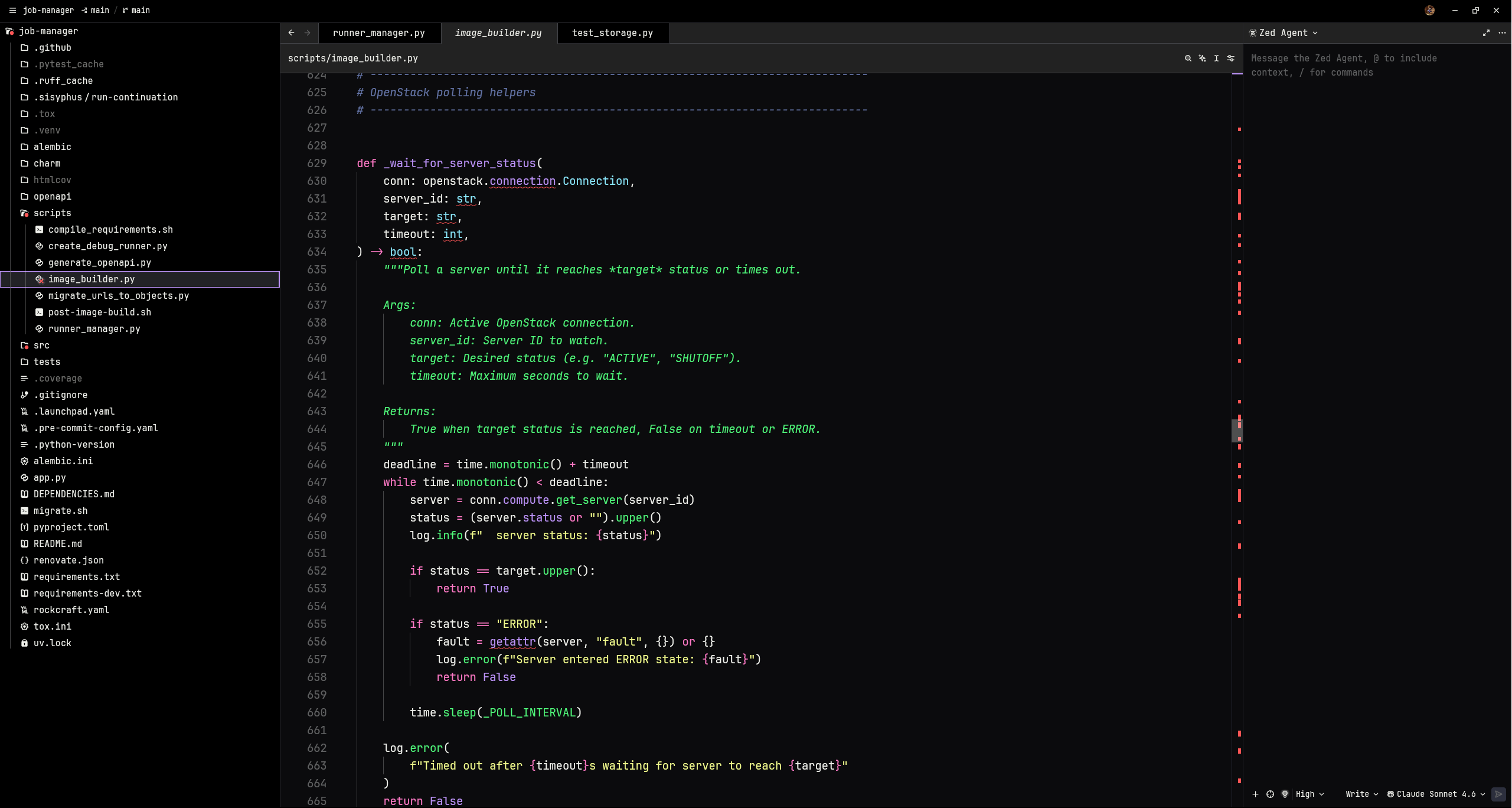Open the editor controls sliders icon

tap(1230, 58)
